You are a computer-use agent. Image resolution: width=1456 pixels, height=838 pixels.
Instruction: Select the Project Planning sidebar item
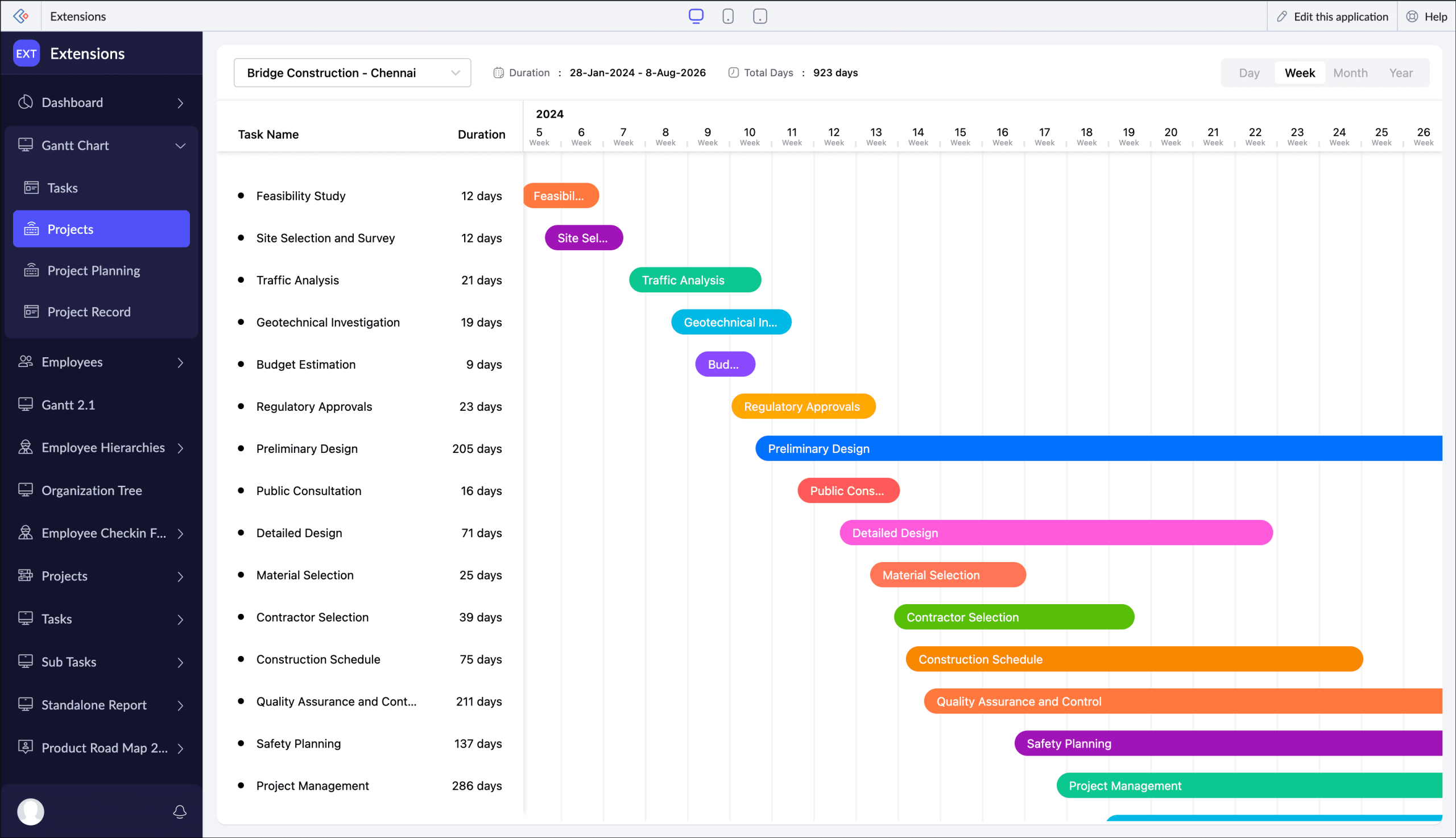93,270
